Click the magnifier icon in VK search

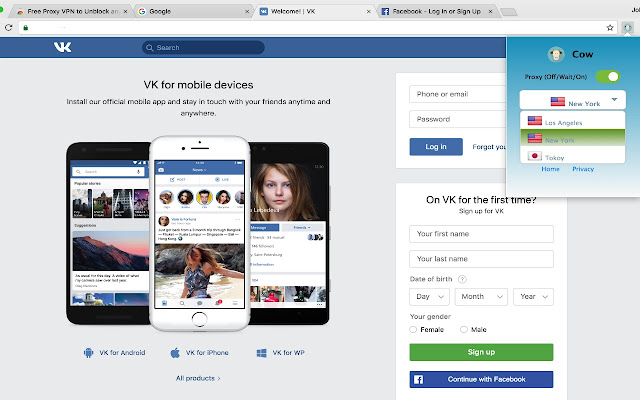(150, 48)
